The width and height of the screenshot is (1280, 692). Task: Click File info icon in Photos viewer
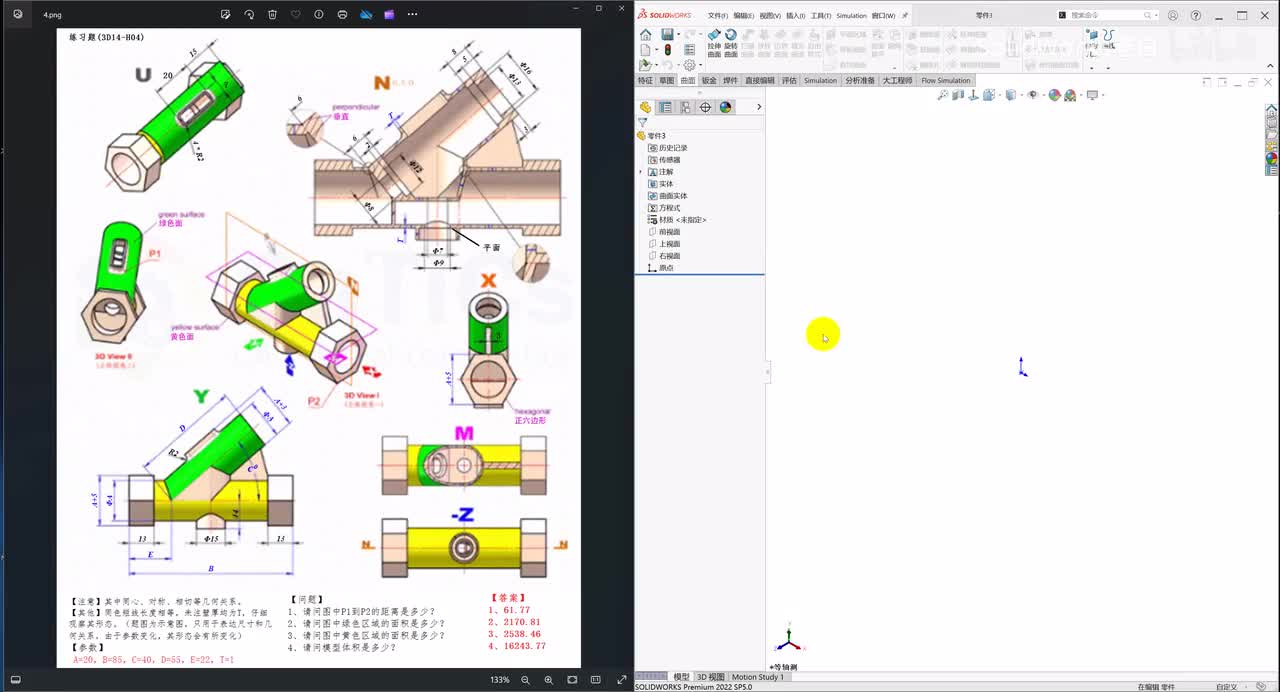(x=319, y=14)
